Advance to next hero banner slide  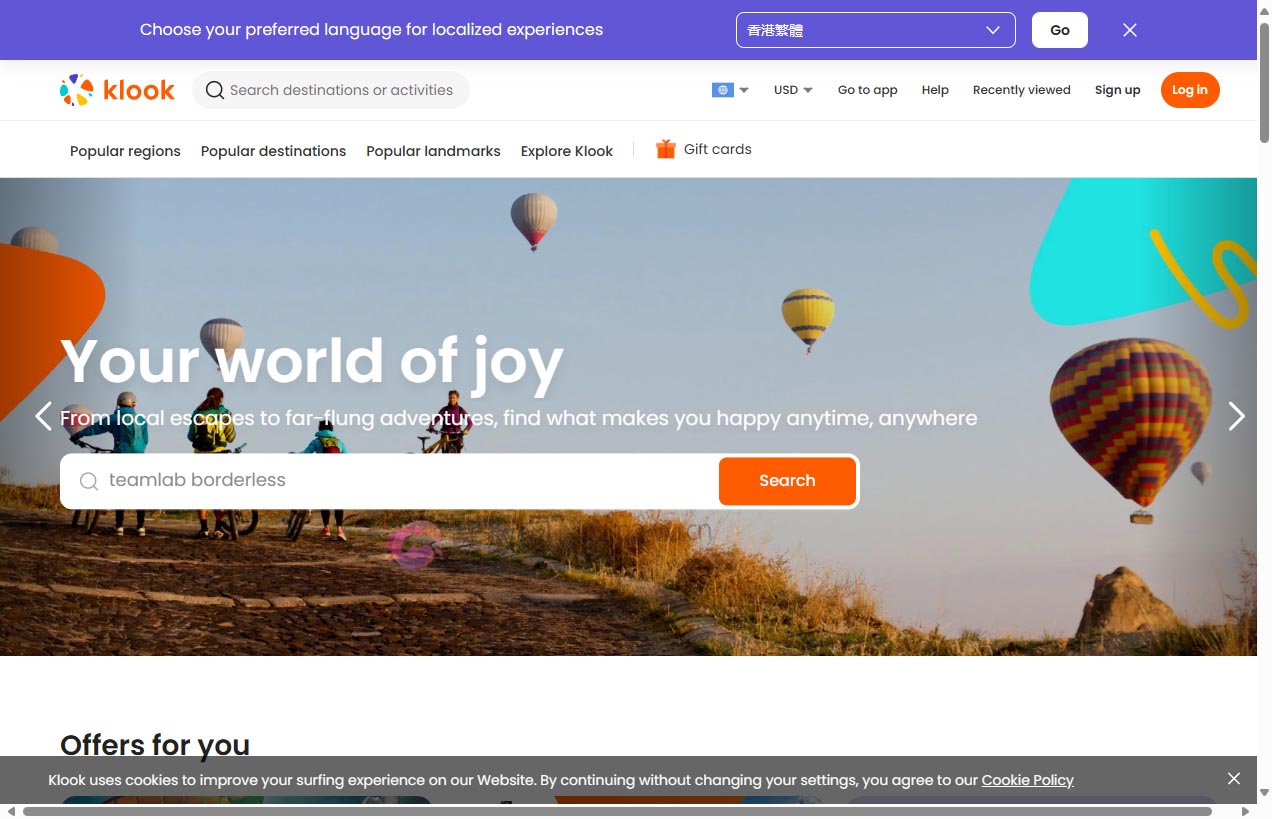click(x=1236, y=416)
